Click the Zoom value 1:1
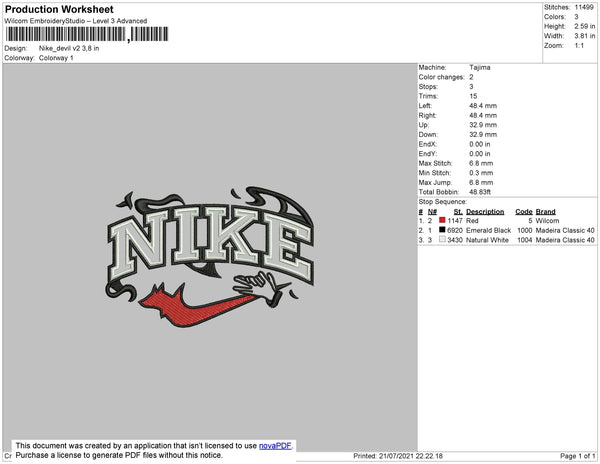600x464 pixels. coord(579,46)
